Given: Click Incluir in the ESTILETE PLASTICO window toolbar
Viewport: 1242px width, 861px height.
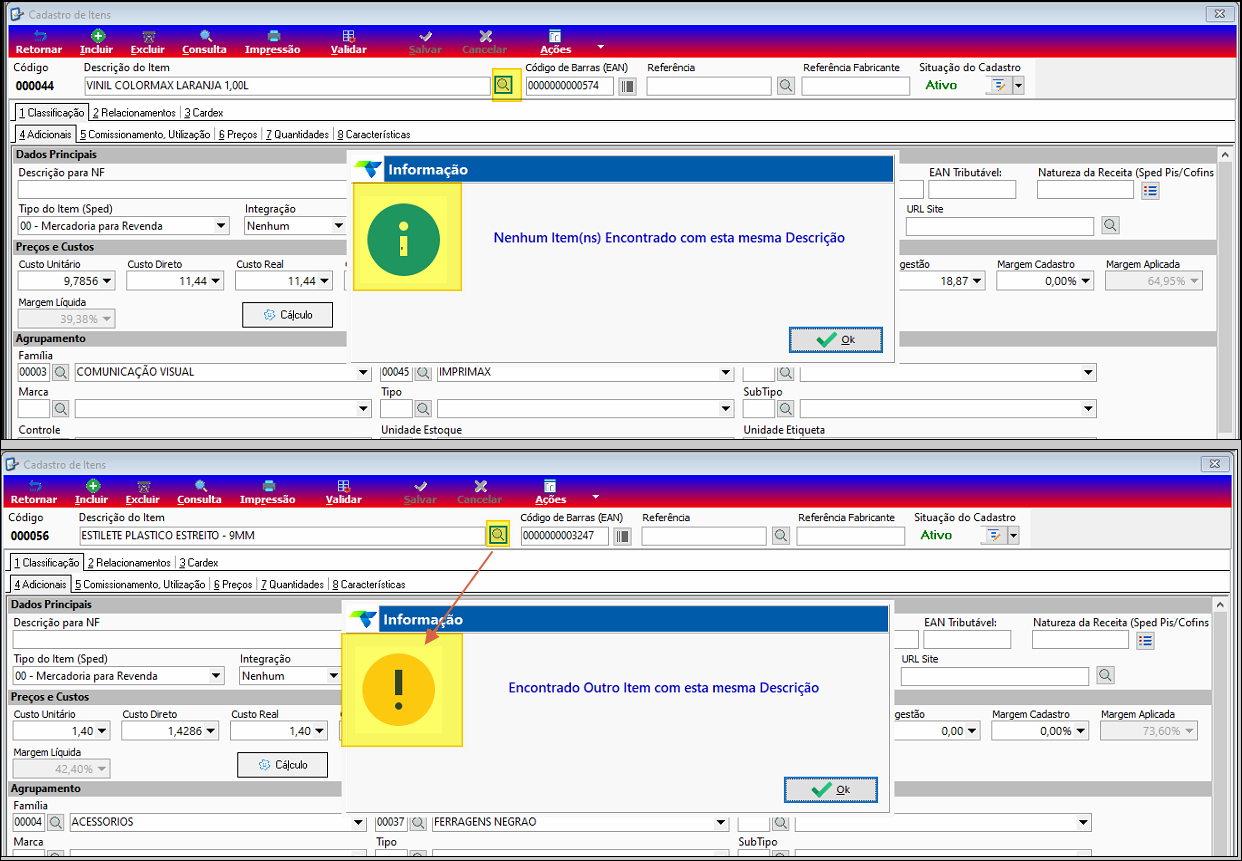Looking at the screenshot, I should point(91,492).
